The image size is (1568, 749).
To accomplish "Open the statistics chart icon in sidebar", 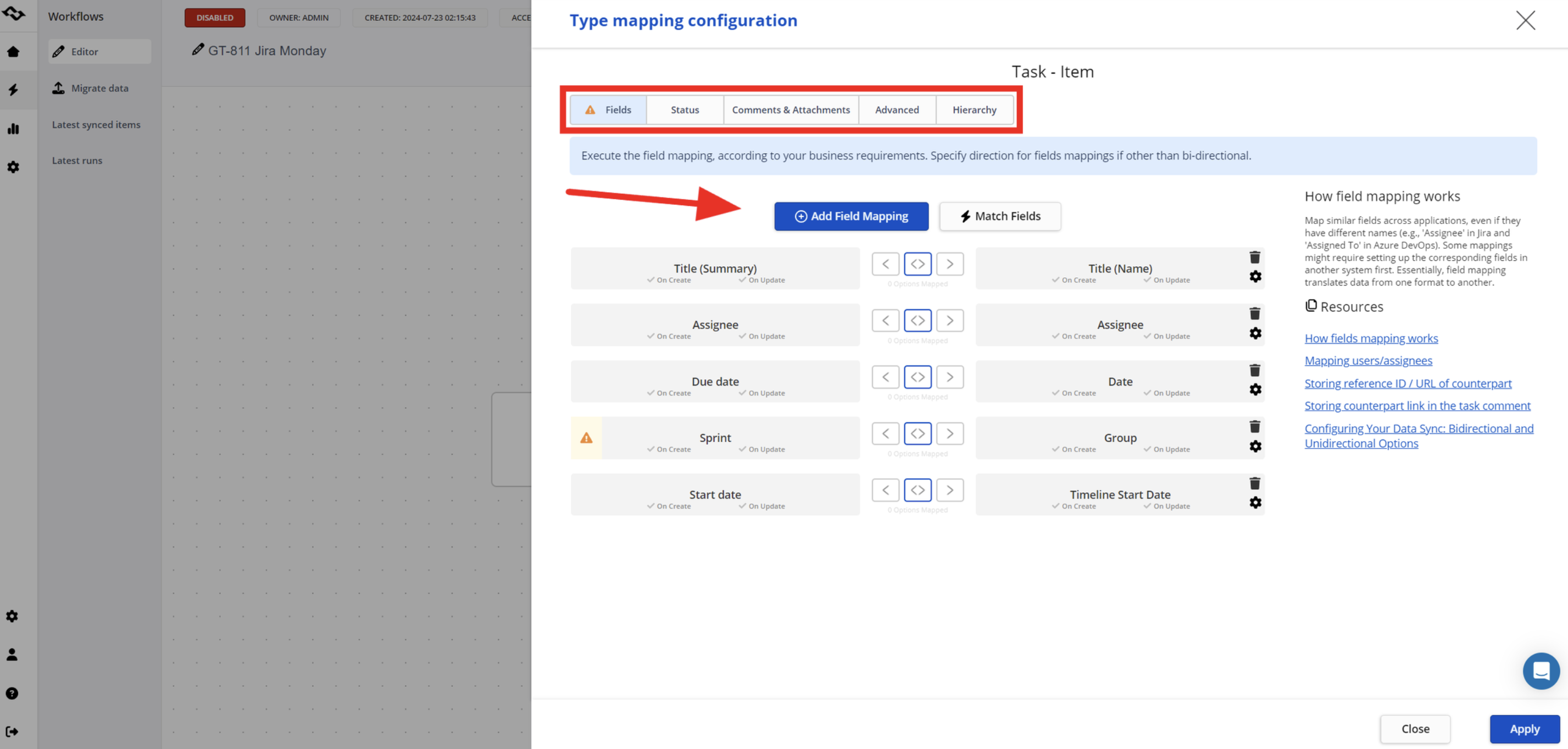I will point(13,128).
